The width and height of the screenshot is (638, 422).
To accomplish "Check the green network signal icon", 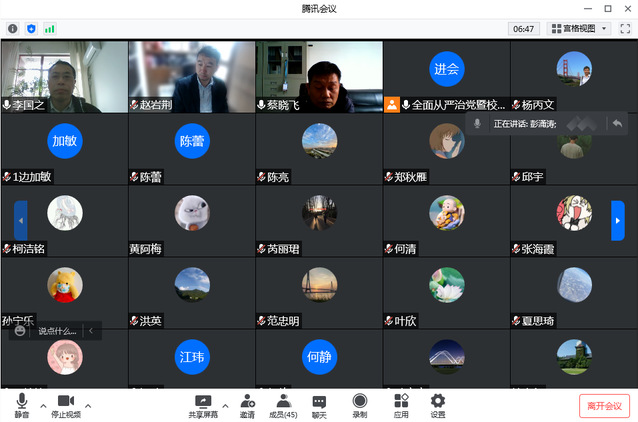I will coord(49,29).
